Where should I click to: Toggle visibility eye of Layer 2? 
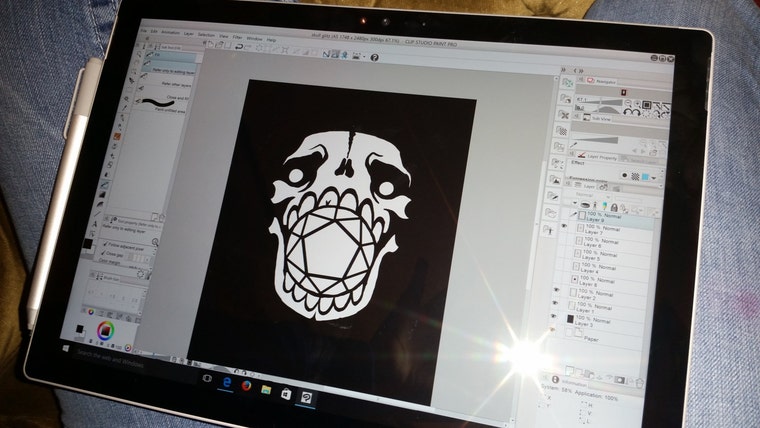pyautogui.click(x=556, y=290)
